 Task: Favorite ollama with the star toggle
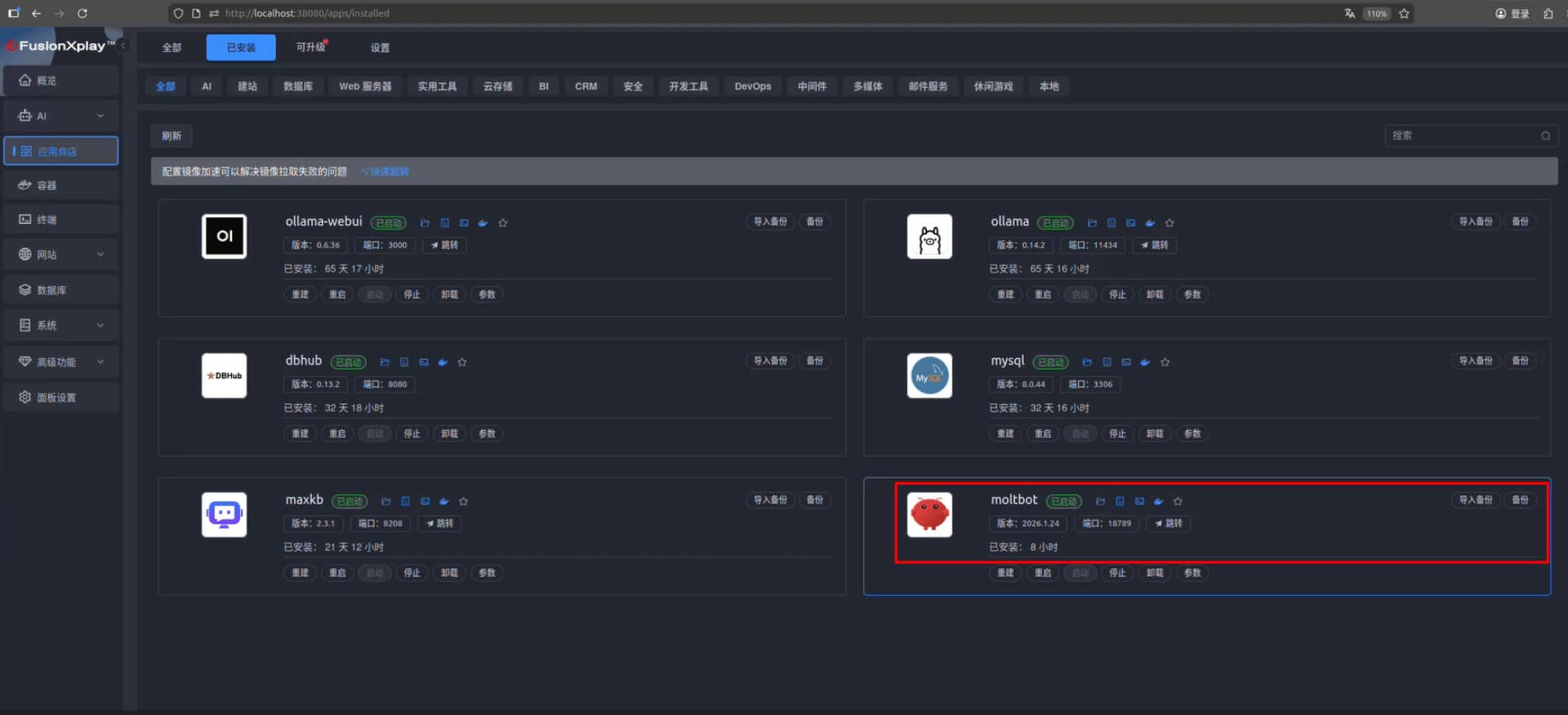1169,223
